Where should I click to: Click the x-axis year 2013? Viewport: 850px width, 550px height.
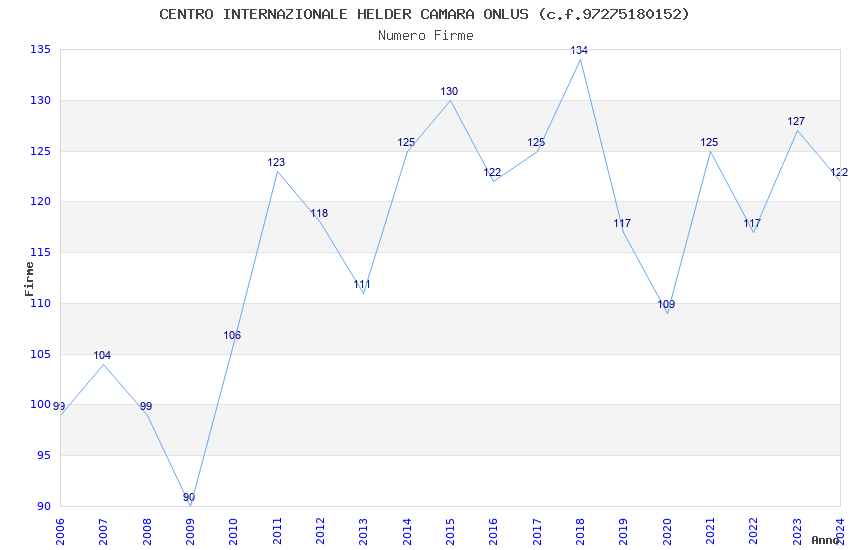[363, 532]
